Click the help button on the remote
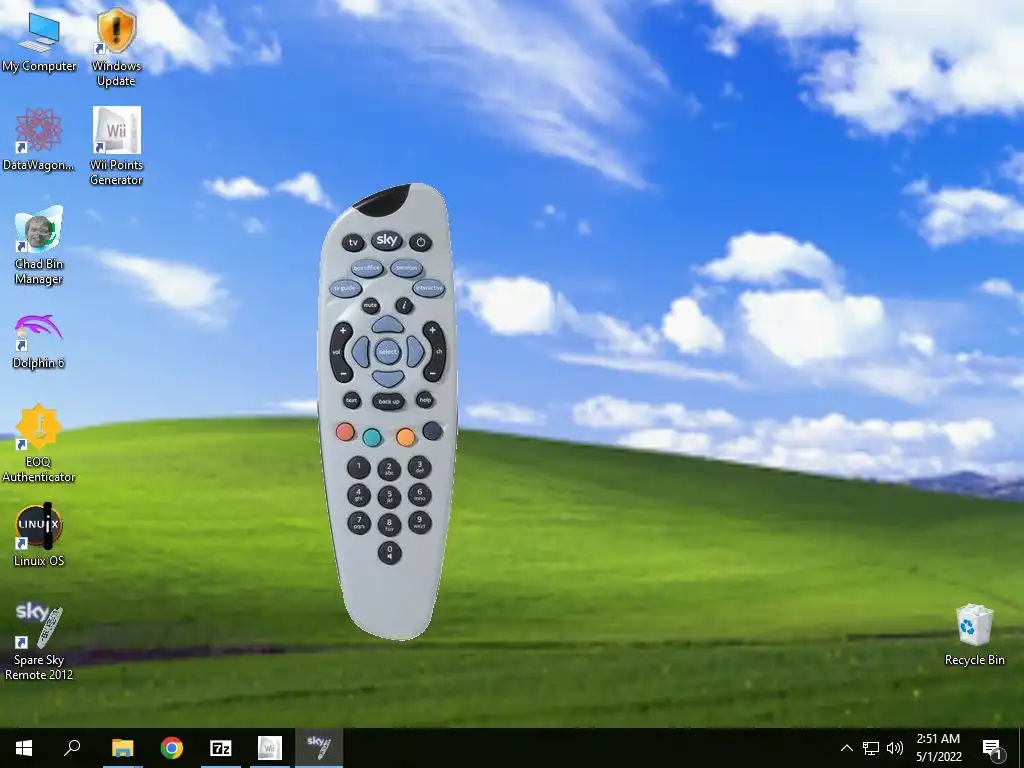Screen dimensions: 1024x768 pyautogui.click(x=425, y=400)
